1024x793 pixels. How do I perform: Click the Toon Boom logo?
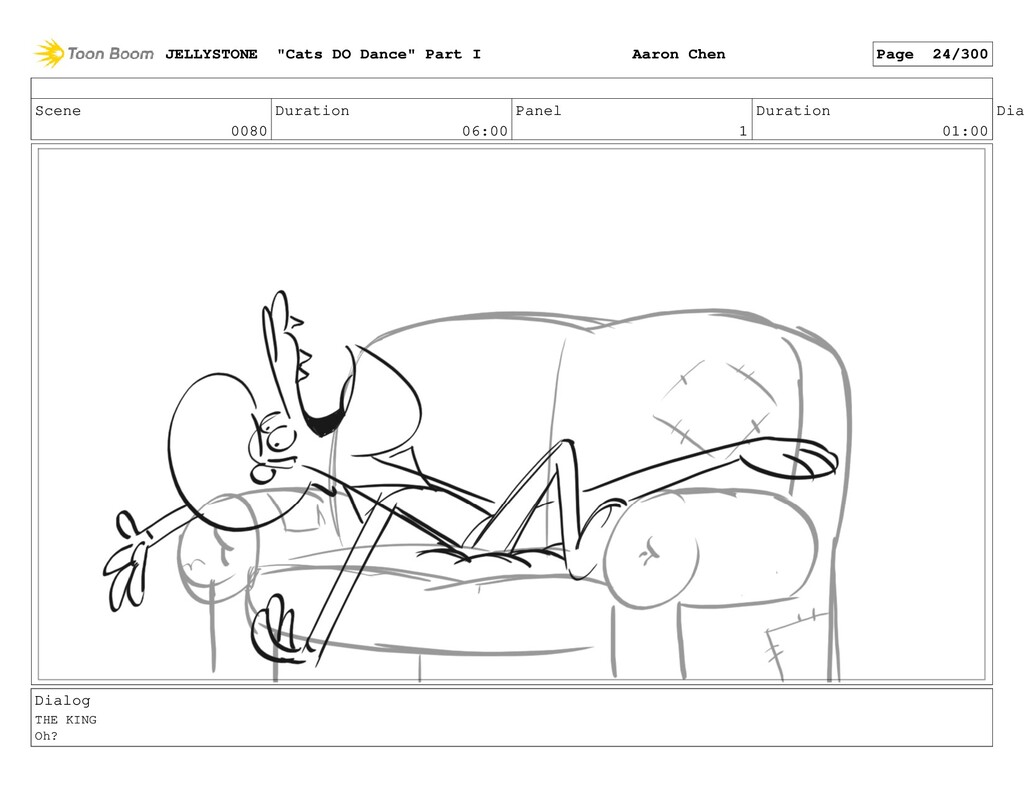pyautogui.click(x=94, y=54)
